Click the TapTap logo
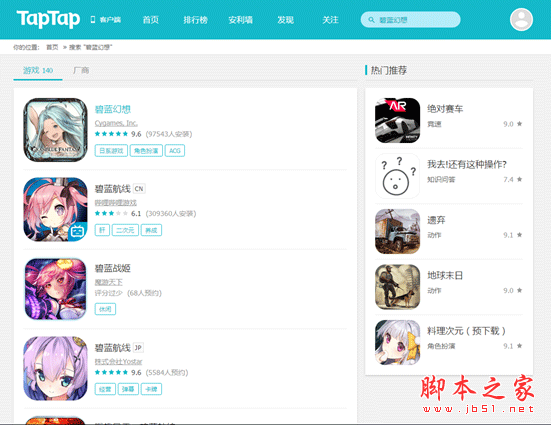Viewport: 551px width, 425px height. pos(48,19)
